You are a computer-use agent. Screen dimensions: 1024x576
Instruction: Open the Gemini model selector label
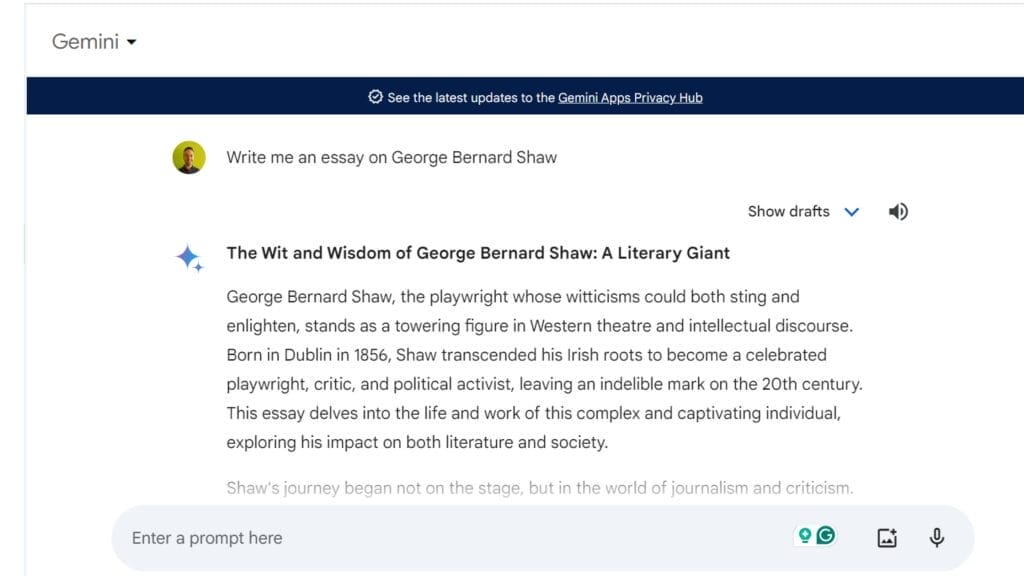pos(86,42)
